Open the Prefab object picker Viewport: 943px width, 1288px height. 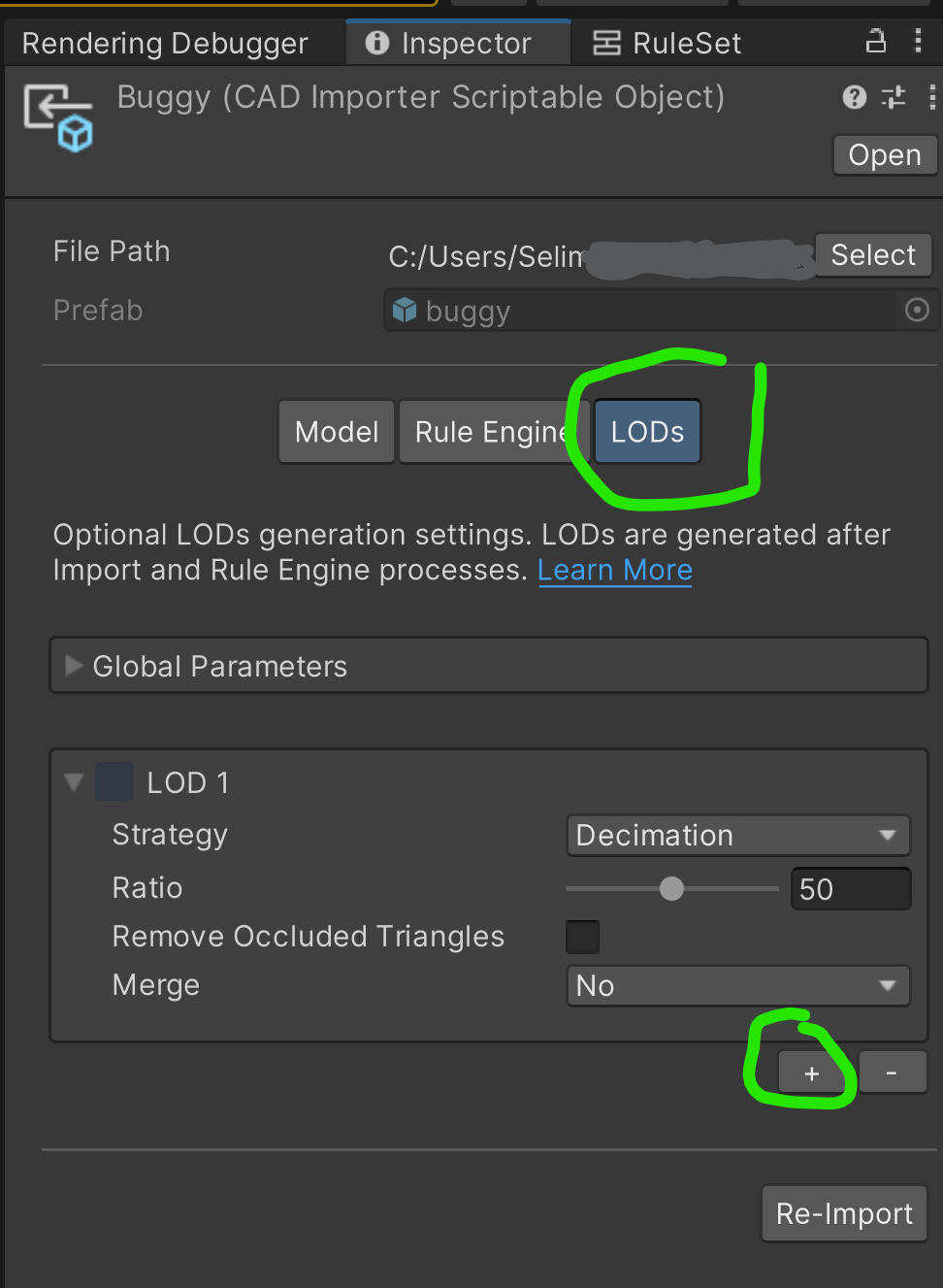point(917,311)
